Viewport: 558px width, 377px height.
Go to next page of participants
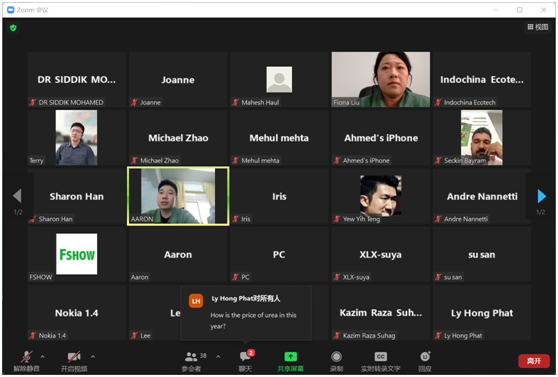[541, 196]
